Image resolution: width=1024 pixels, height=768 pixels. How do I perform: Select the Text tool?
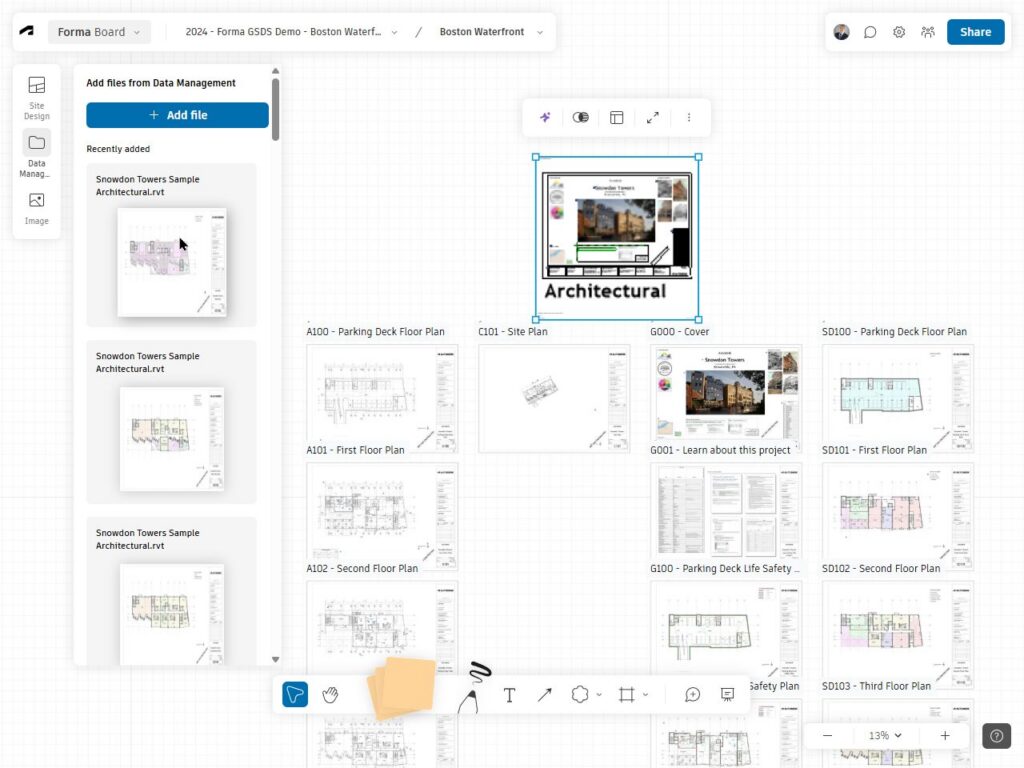click(509, 694)
